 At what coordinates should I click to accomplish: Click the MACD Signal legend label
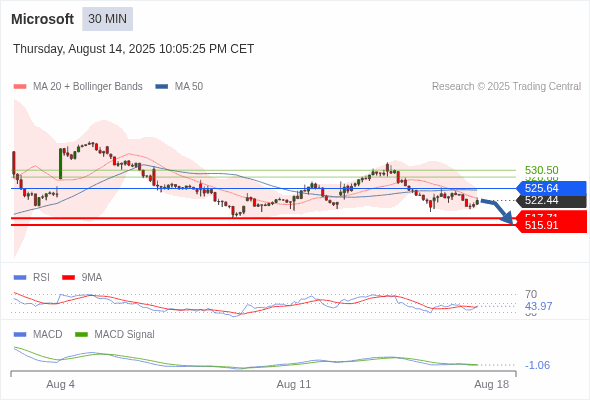tap(125, 334)
